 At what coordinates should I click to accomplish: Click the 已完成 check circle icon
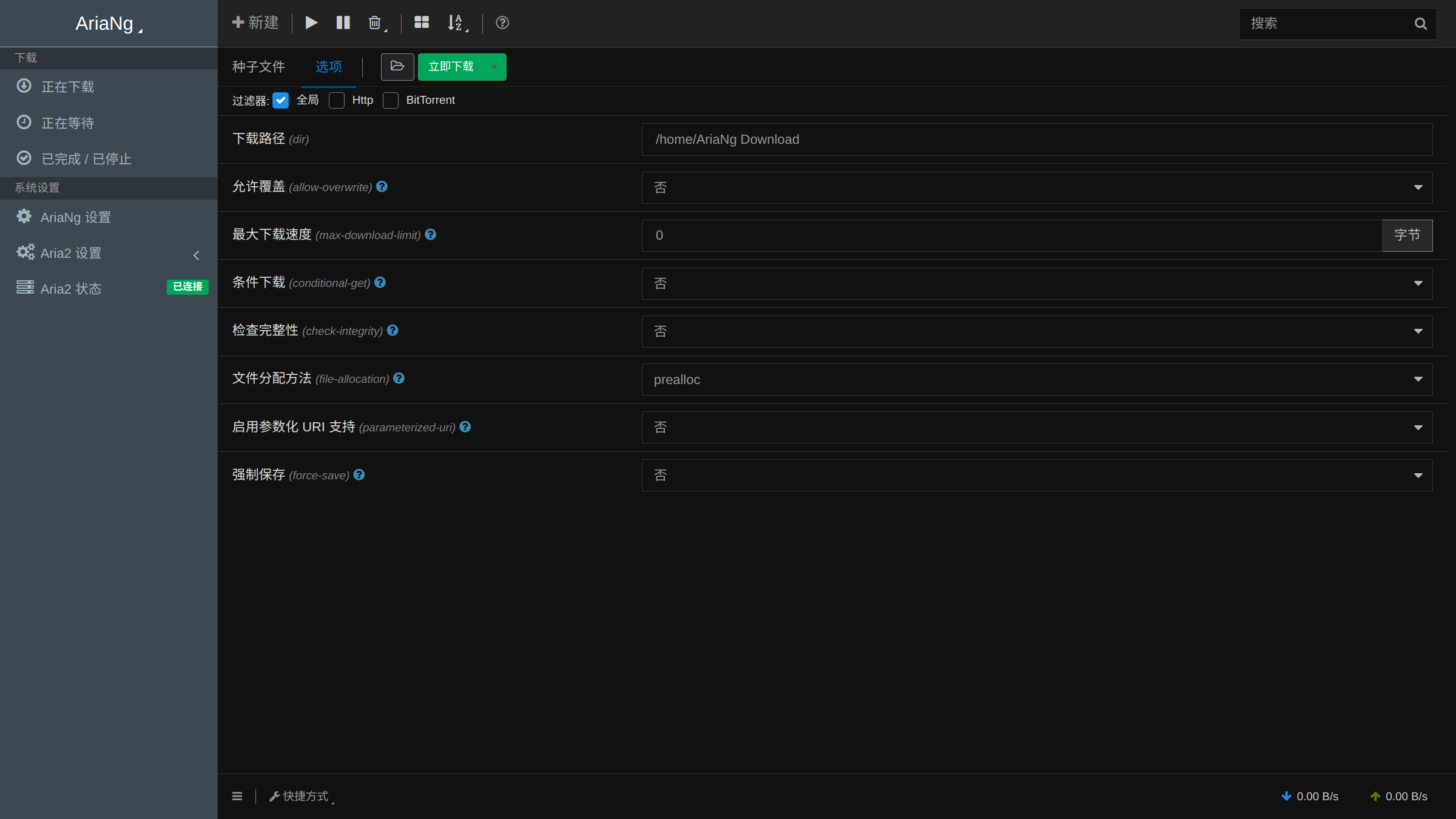(x=24, y=158)
